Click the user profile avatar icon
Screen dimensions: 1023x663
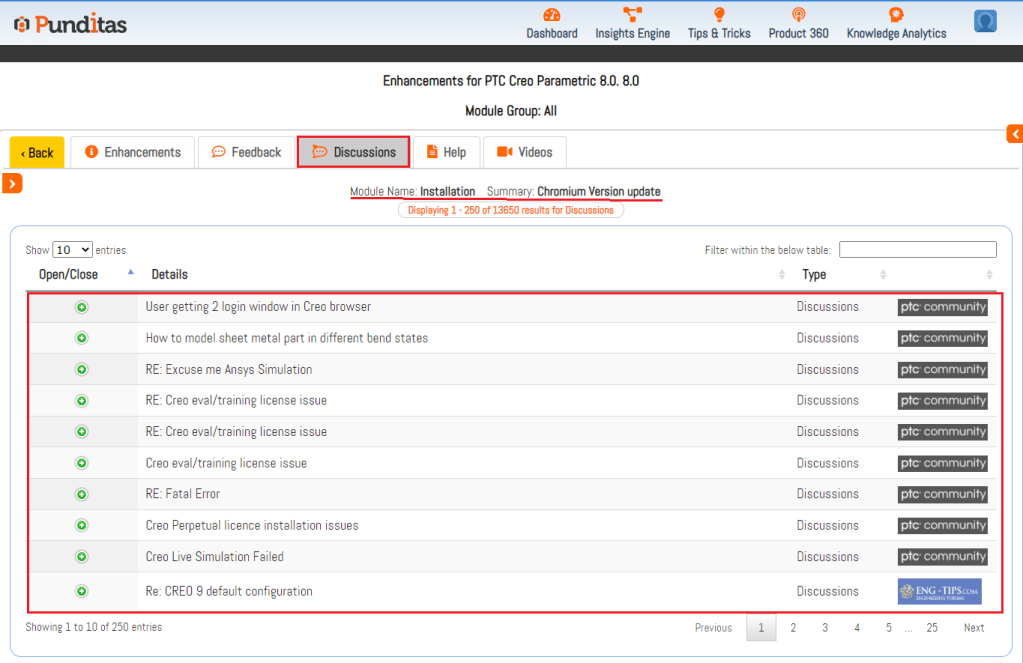[985, 21]
